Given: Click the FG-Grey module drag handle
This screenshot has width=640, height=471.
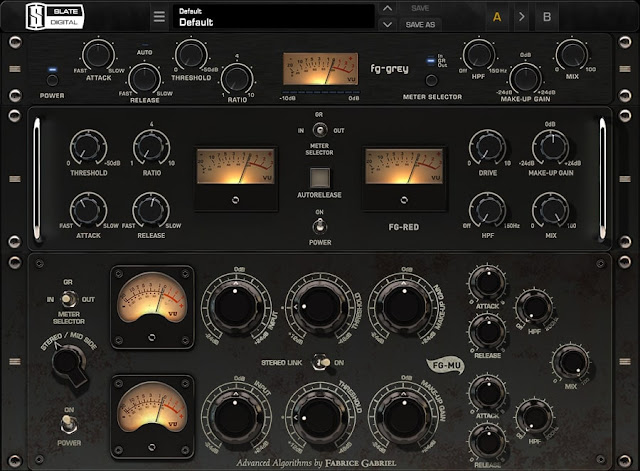Looking at the screenshot, I should click(x=15, y=69).
